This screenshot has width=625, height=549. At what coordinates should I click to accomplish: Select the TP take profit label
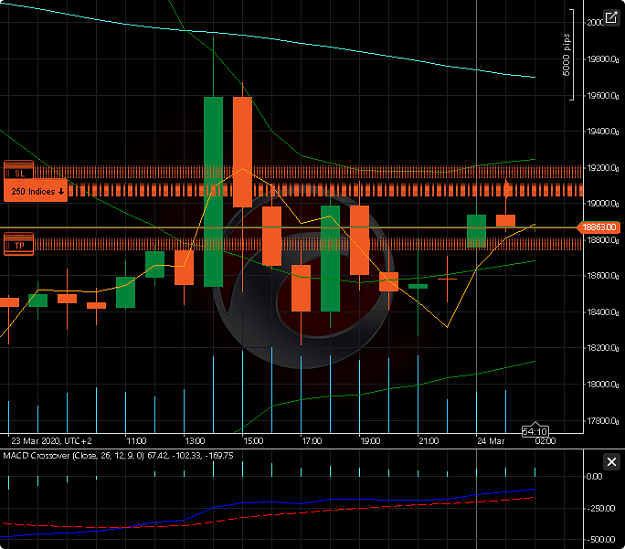pos(19,244)
